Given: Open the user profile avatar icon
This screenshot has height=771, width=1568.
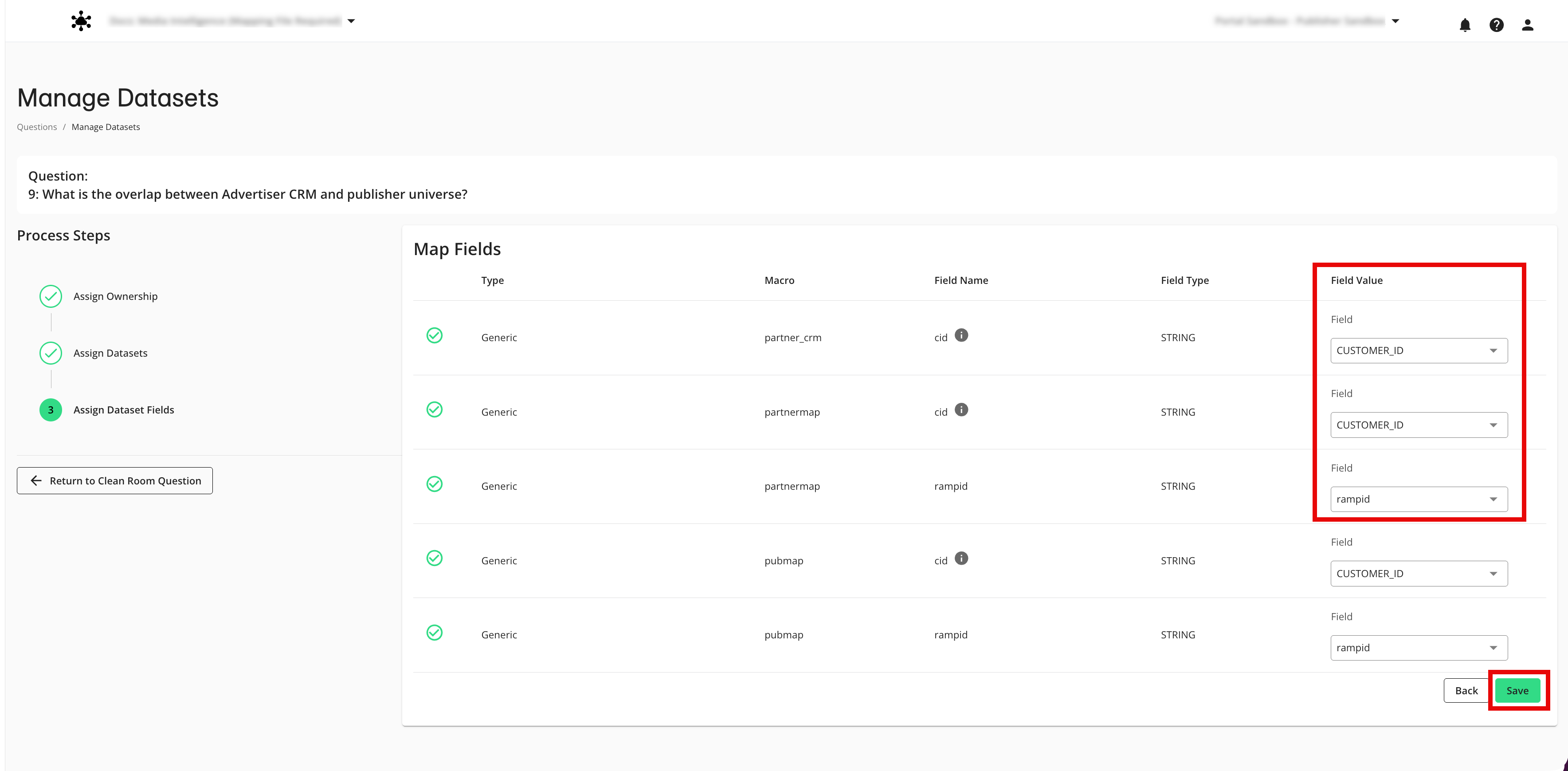Looking at the screenshot, I should [x=1528, y=25].
